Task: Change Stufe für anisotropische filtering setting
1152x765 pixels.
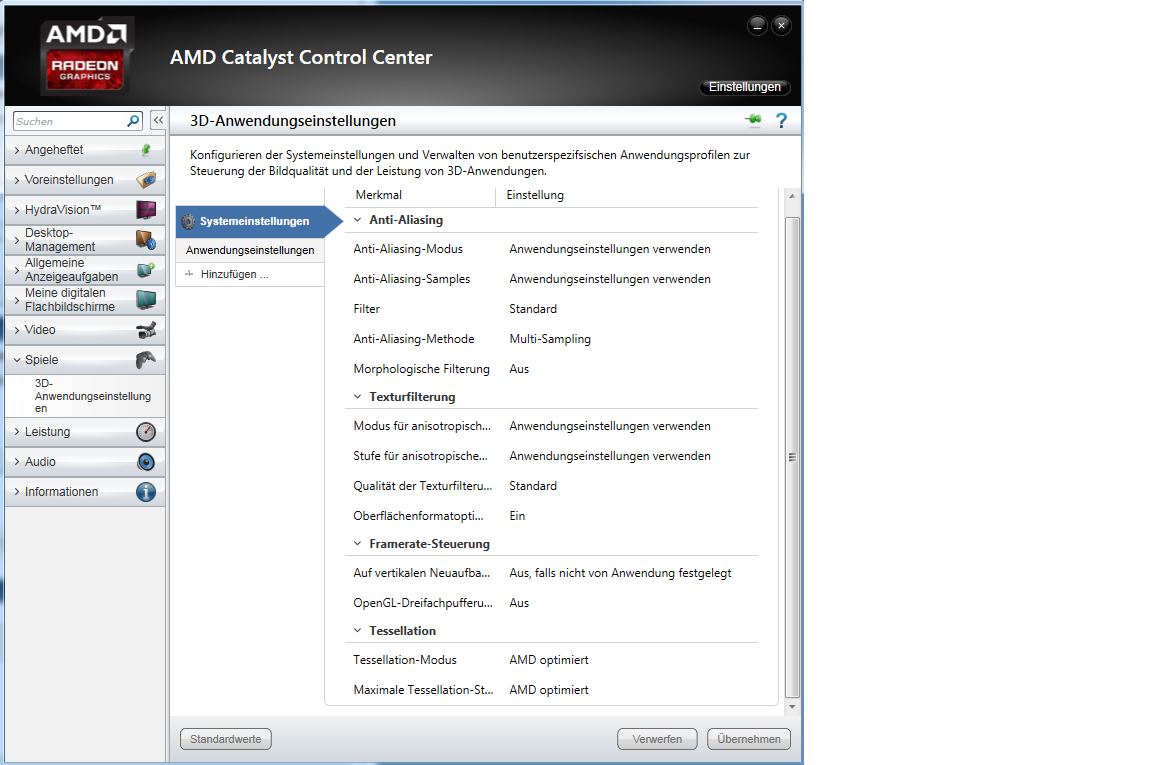Action: point(610,456)
